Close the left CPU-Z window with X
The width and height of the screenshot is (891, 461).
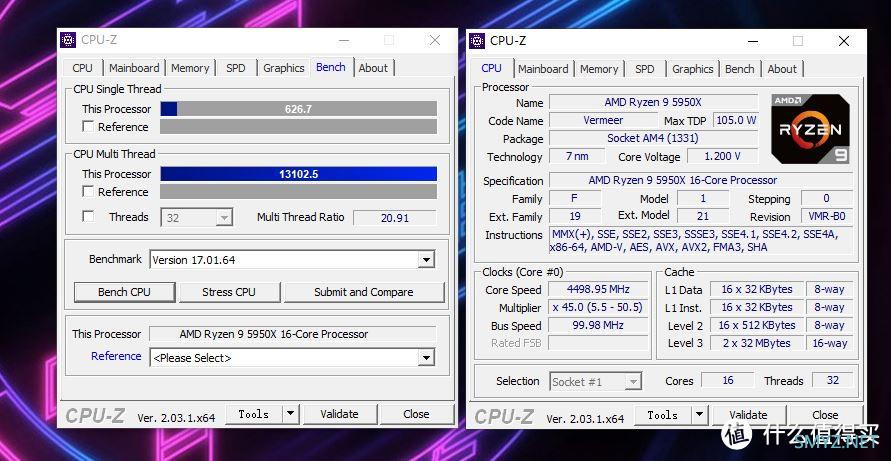tap(435, 40)
